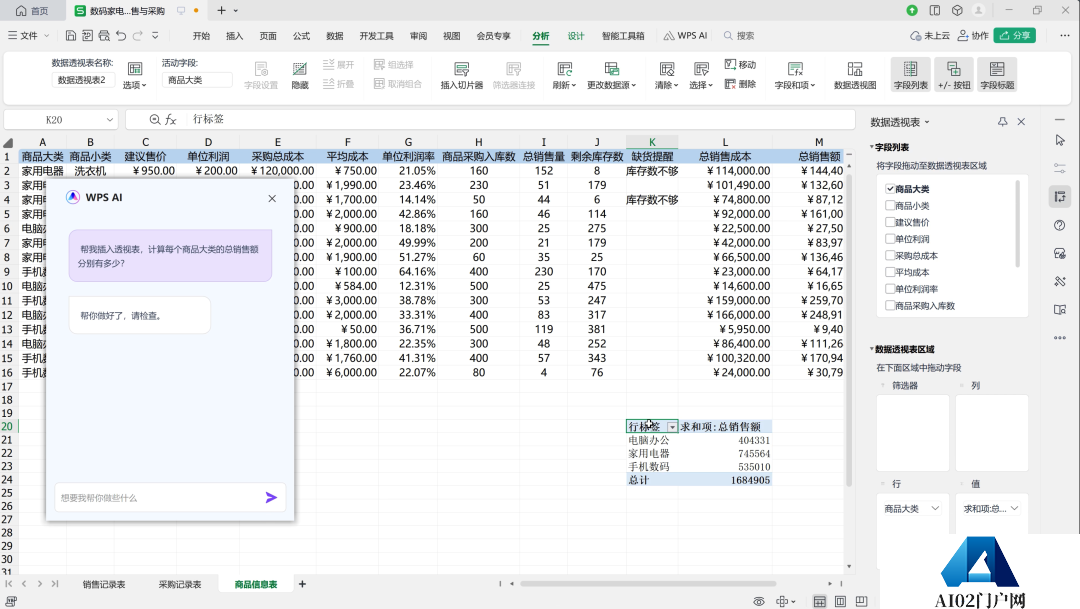
Task: Open the 行标签 filter dropdown in pivot table
Action: pyautogui.click(x=672, y=427)
